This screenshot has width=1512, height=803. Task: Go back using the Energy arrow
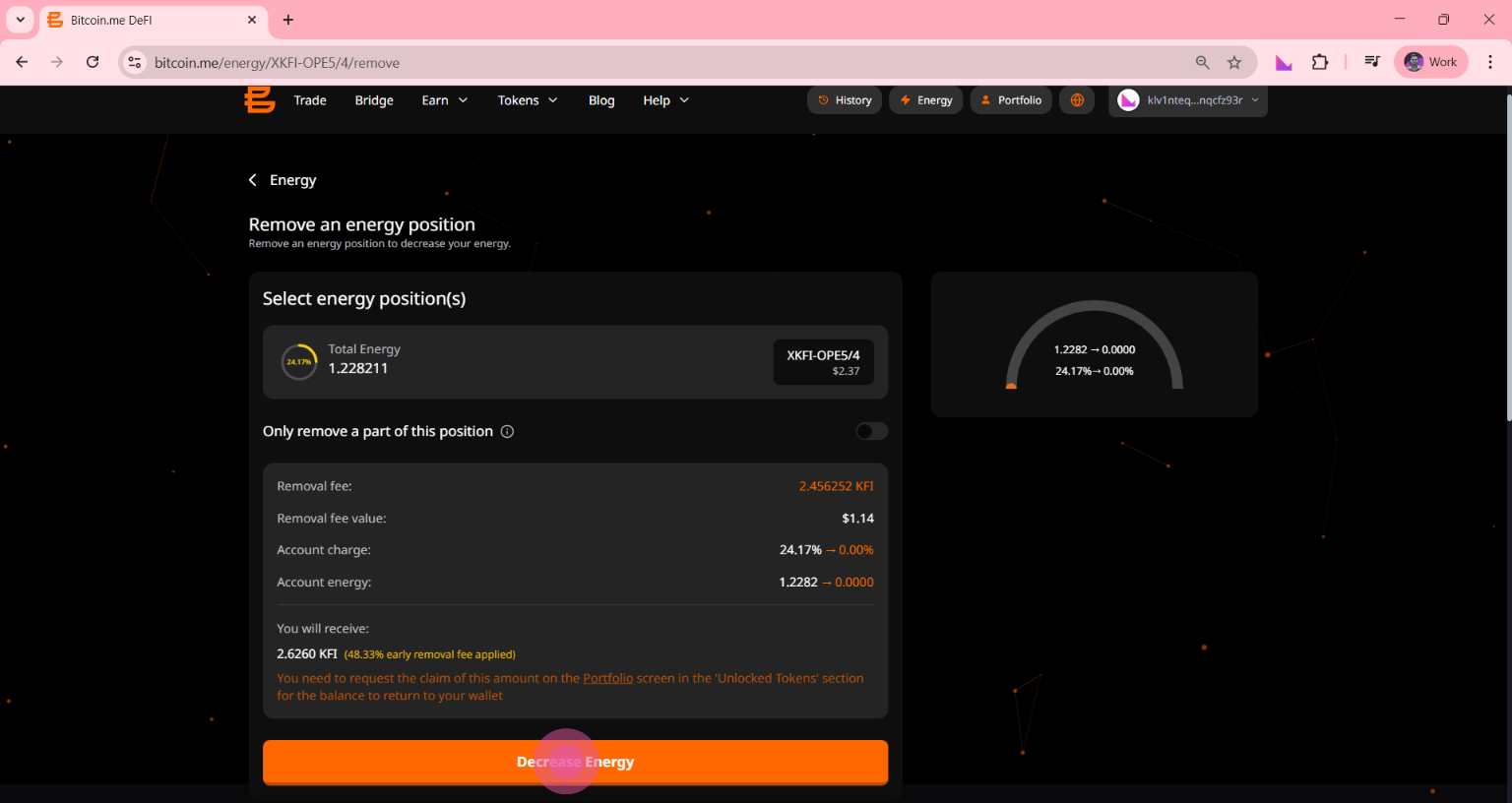tap(253, 180)
